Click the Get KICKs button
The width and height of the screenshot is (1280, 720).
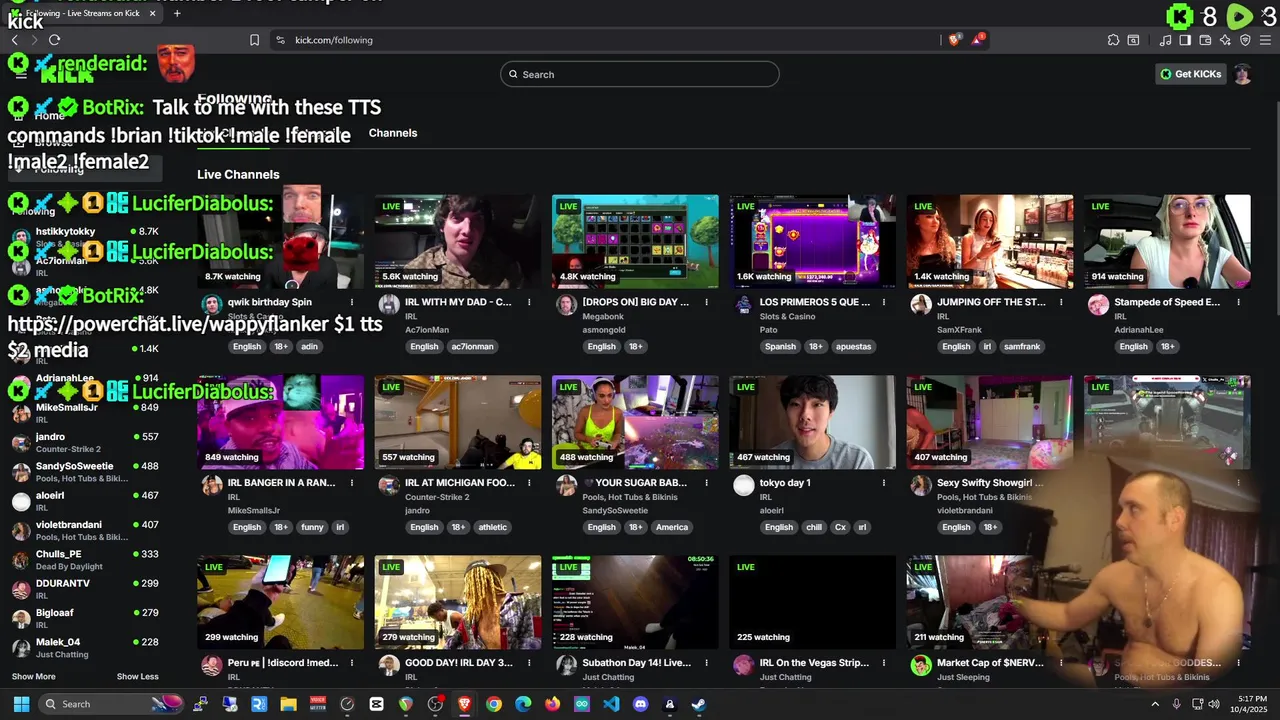pos(1190,74)
